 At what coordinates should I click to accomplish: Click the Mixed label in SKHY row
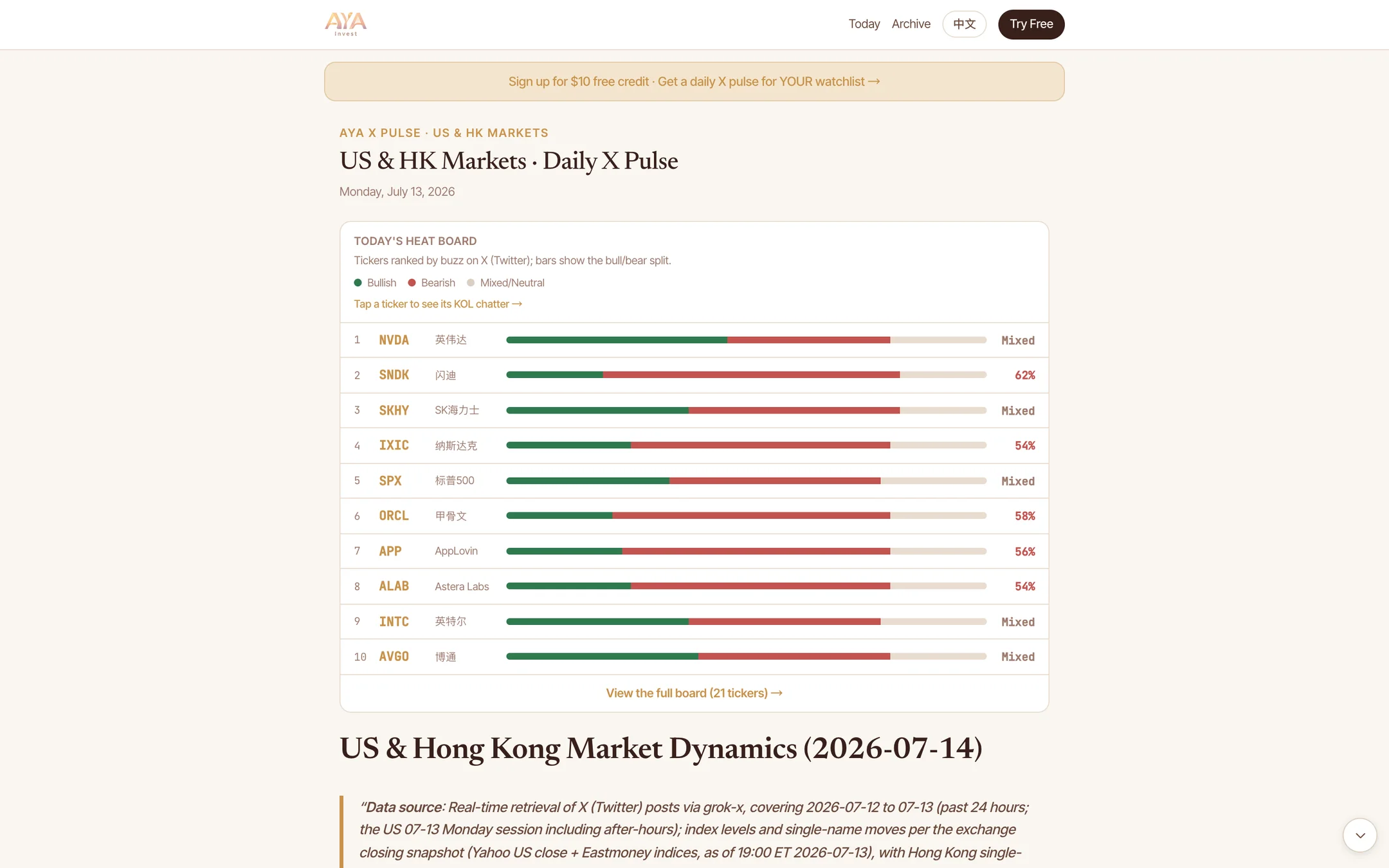1018,411
